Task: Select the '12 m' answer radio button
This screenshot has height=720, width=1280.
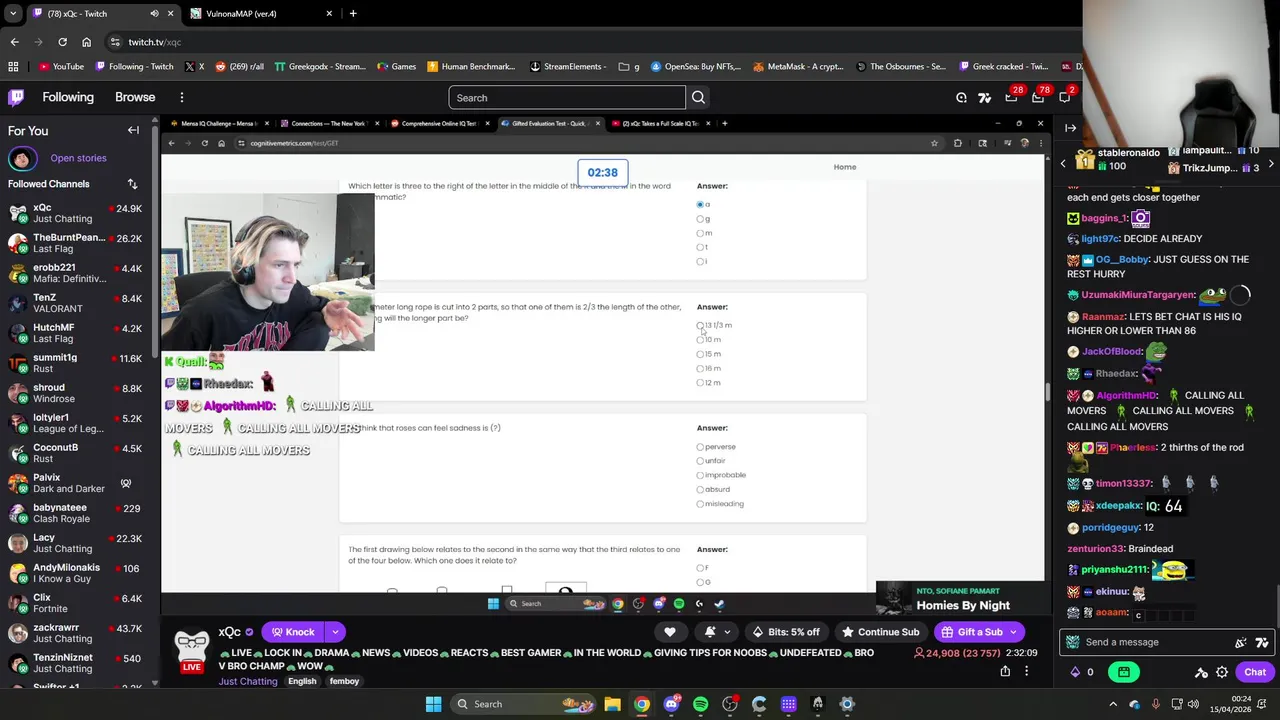Action: 700,383
